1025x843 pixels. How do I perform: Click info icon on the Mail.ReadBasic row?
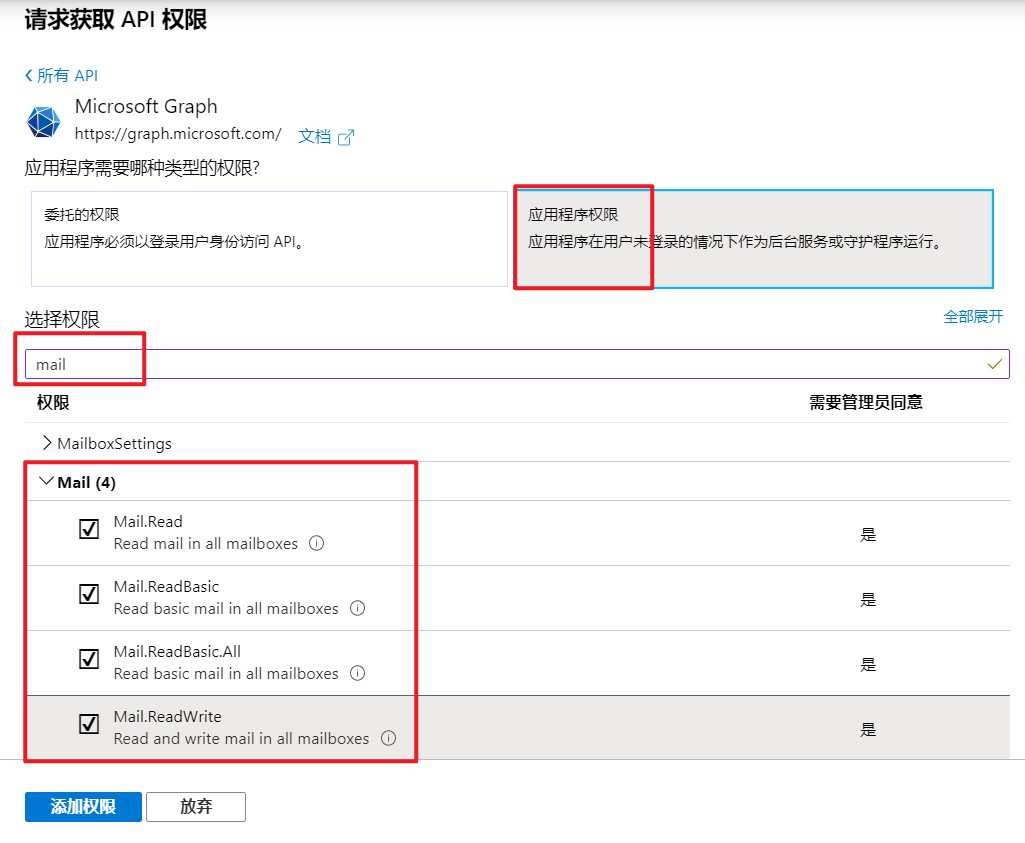coord(358,608)
